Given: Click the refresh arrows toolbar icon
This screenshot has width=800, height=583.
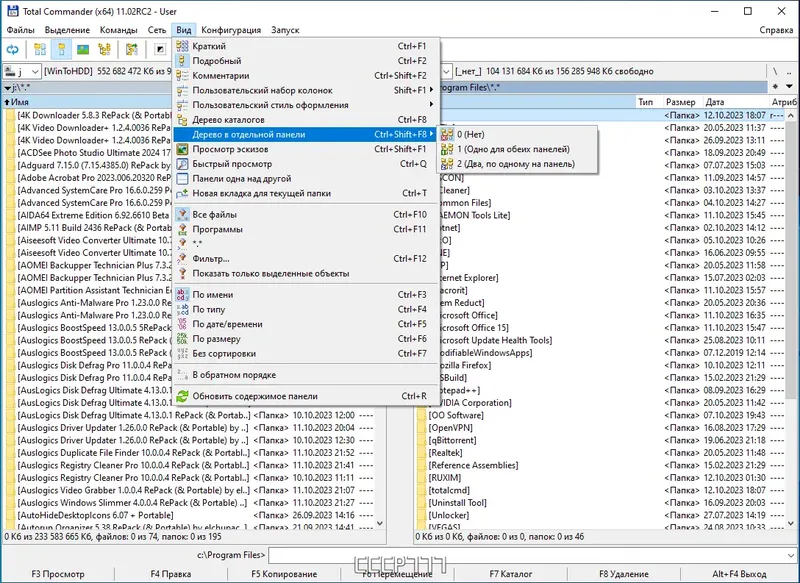Looking at the screenshot, I should tap(12, 49).
